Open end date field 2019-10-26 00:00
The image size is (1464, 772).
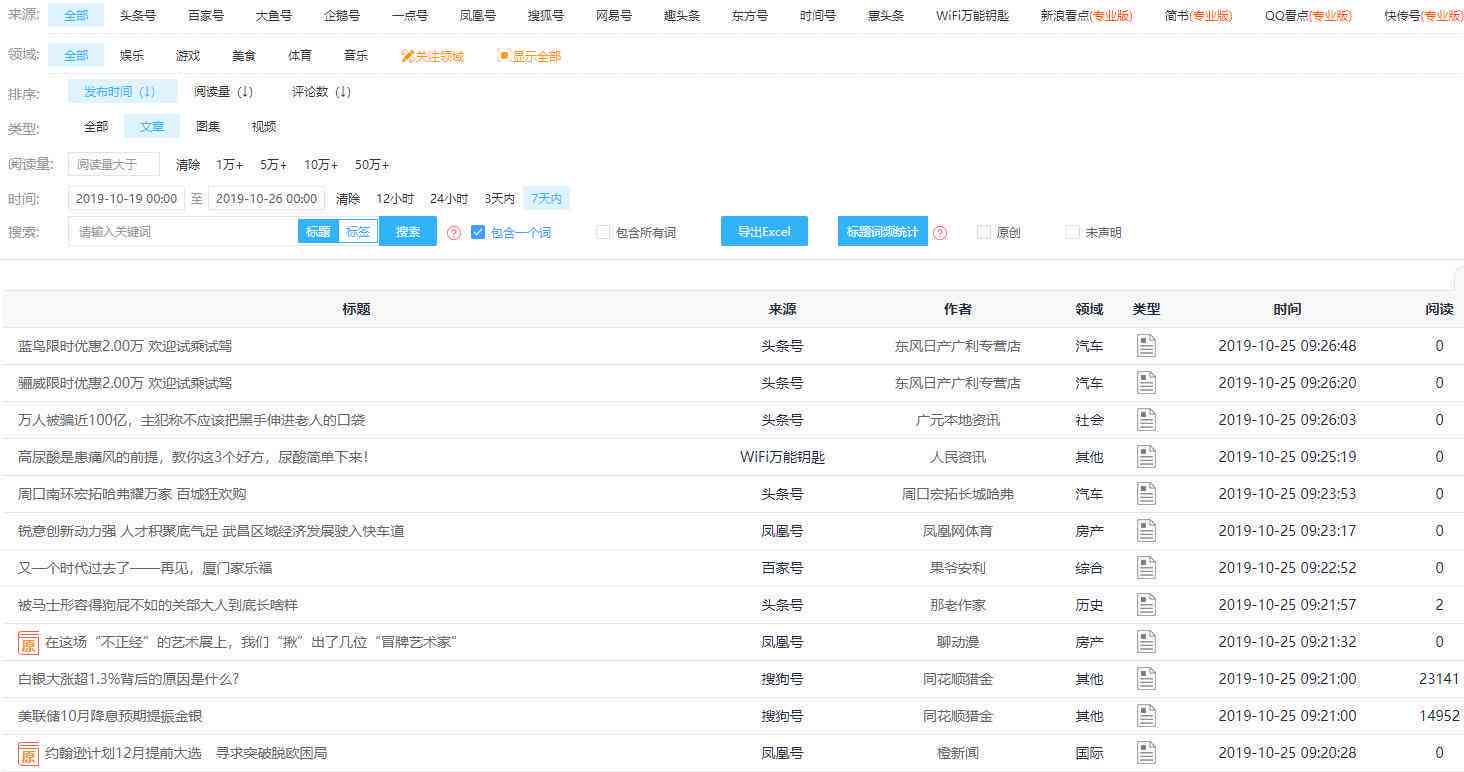(267, 199)
